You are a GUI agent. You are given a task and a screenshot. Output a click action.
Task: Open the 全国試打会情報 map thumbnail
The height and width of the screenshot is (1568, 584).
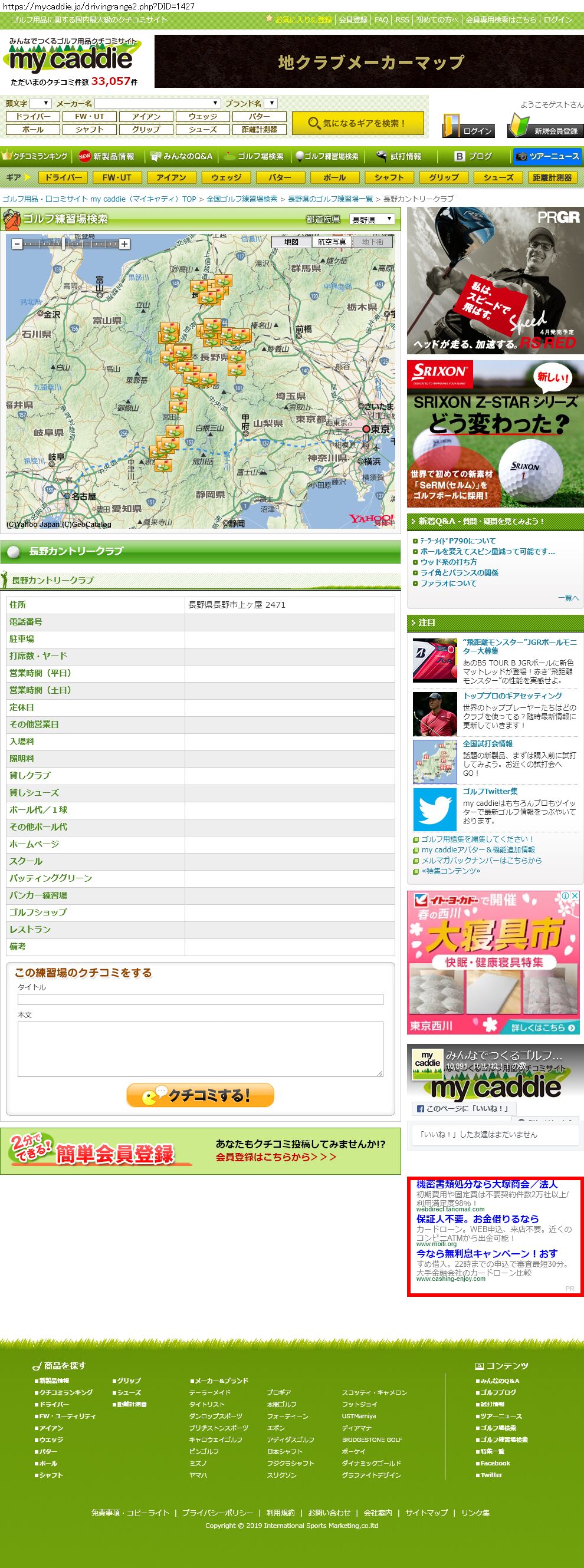(434, 762)
